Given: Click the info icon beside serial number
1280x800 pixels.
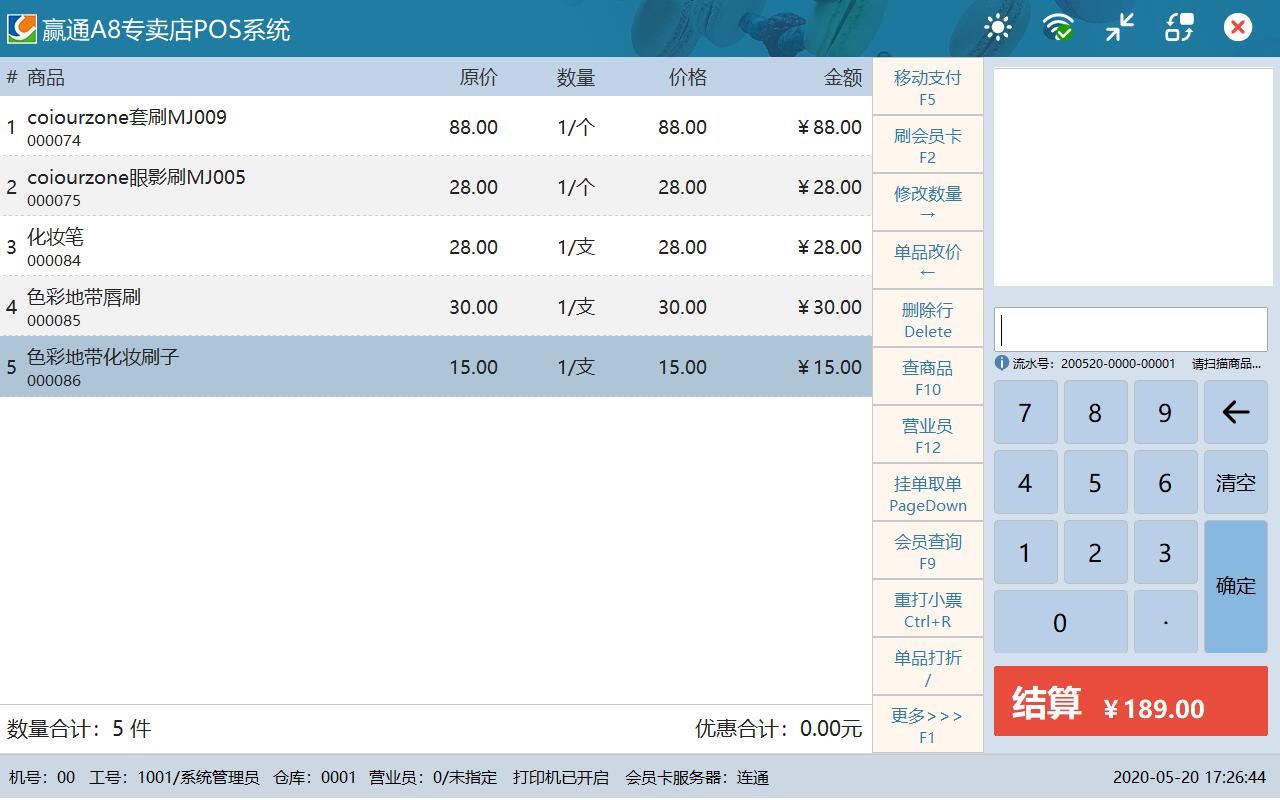Looking at the screenshot, I should [x=1002, y=363].
